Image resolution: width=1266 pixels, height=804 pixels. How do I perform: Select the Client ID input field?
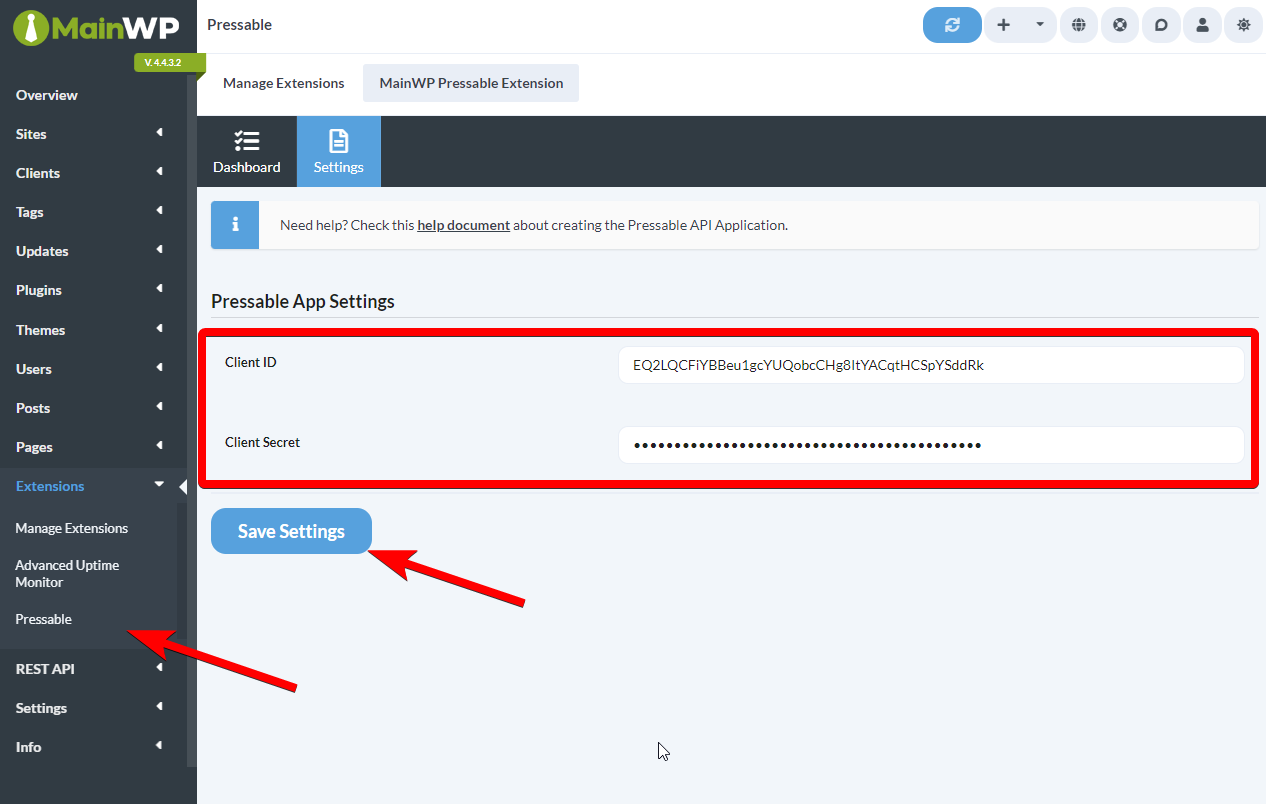[x=930, y=365]
